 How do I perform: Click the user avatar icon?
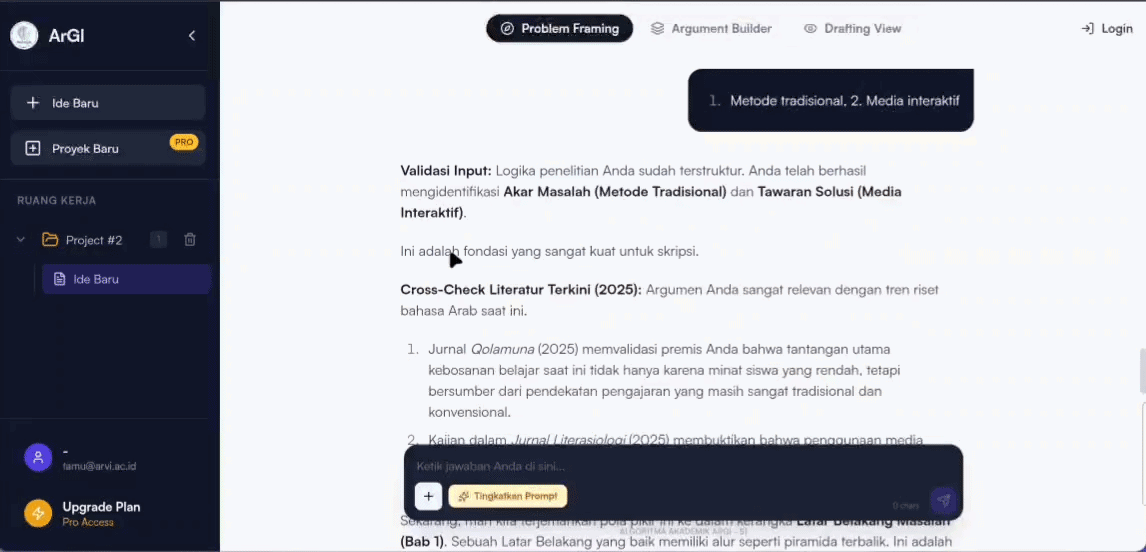[x=38, y=458]
